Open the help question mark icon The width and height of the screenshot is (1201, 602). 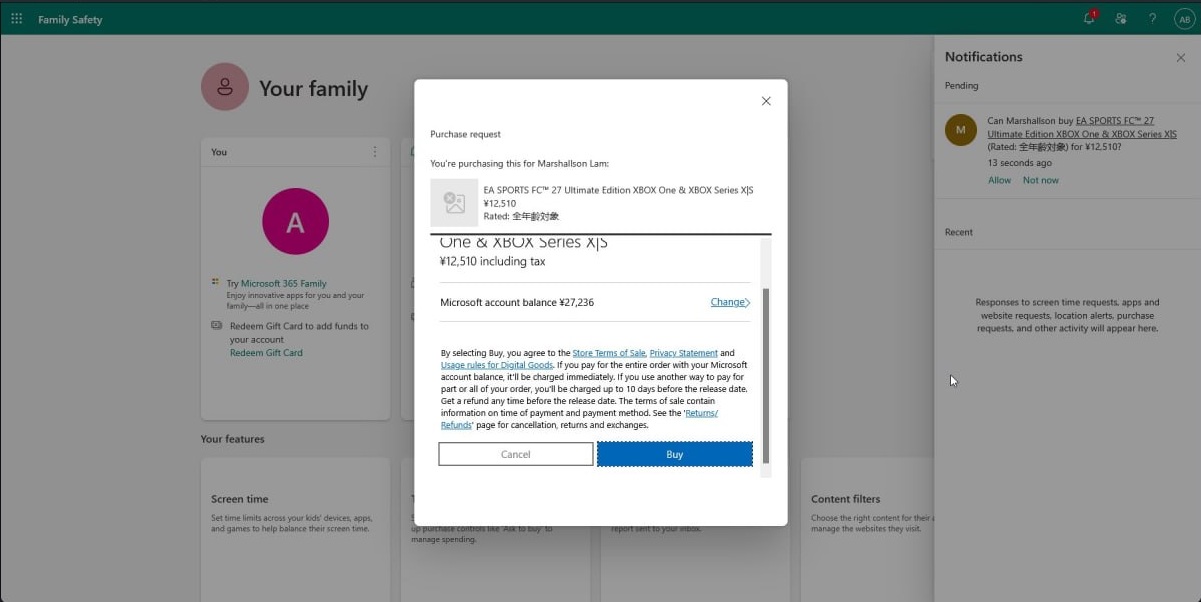[1152, 19]
